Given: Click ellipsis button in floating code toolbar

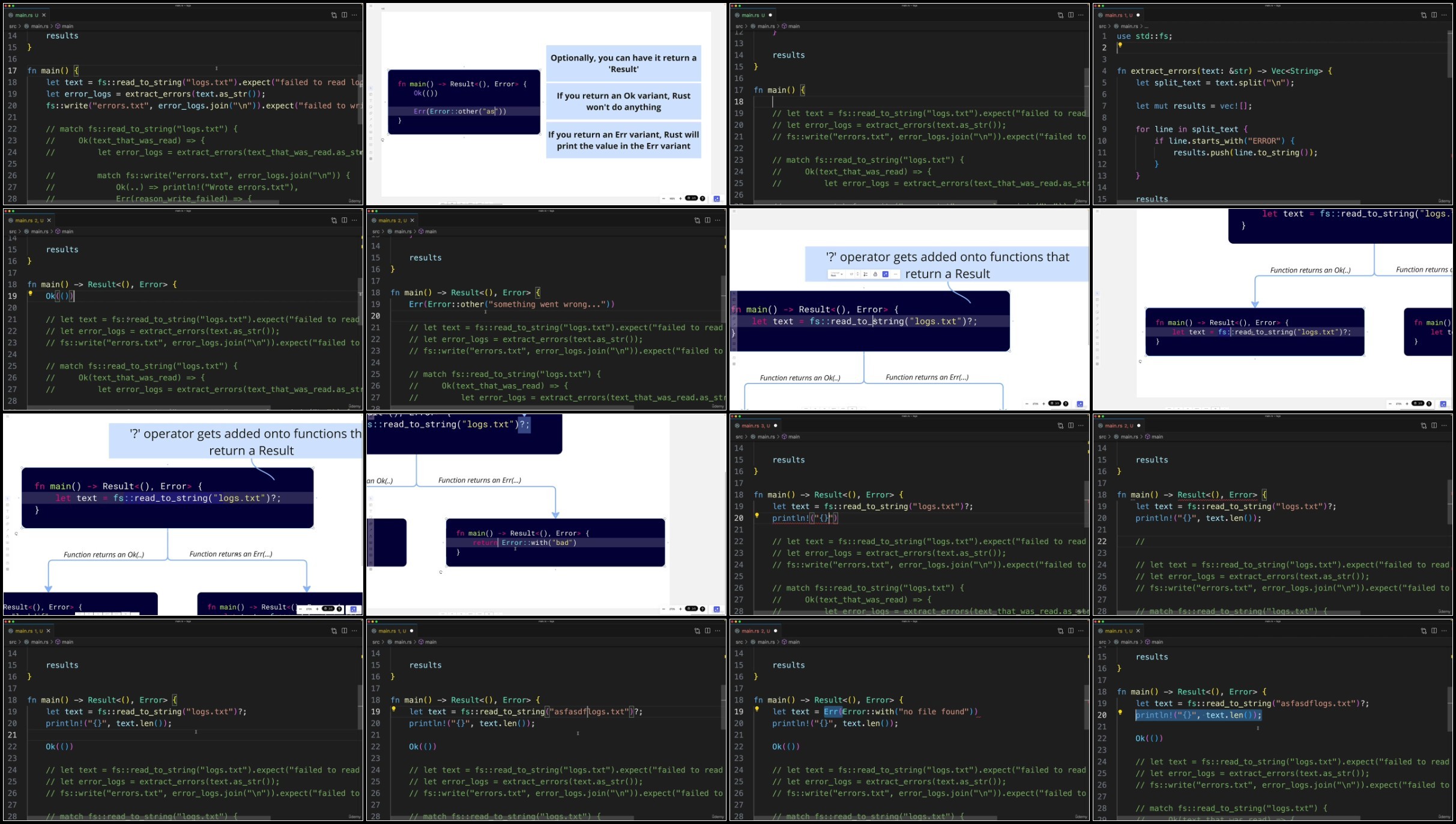Looking at the screenshot, I should click(895, 274).
